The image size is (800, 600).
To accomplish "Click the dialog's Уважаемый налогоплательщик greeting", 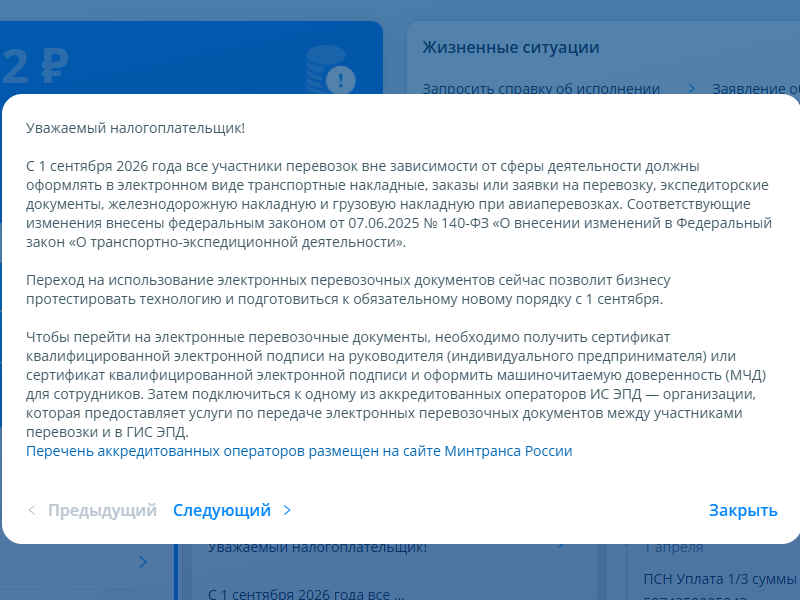I will point(135,129).
